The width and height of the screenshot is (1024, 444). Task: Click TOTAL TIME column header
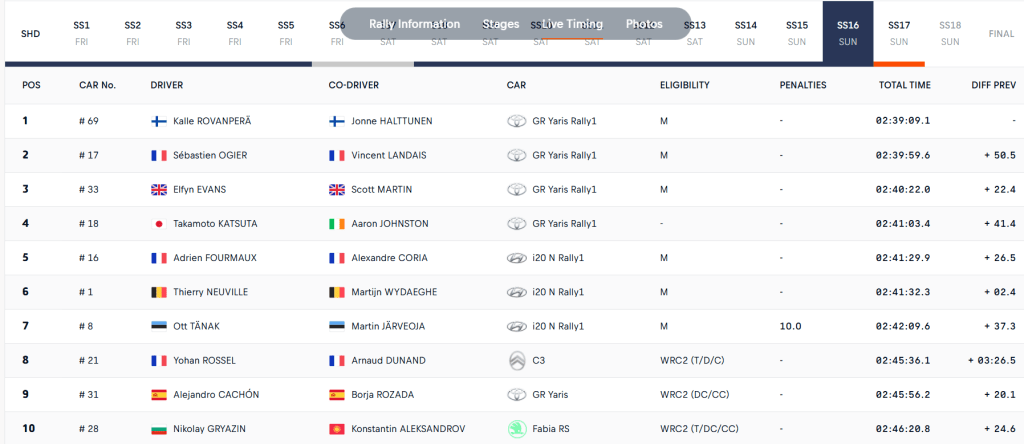click(x=904, y=85)
